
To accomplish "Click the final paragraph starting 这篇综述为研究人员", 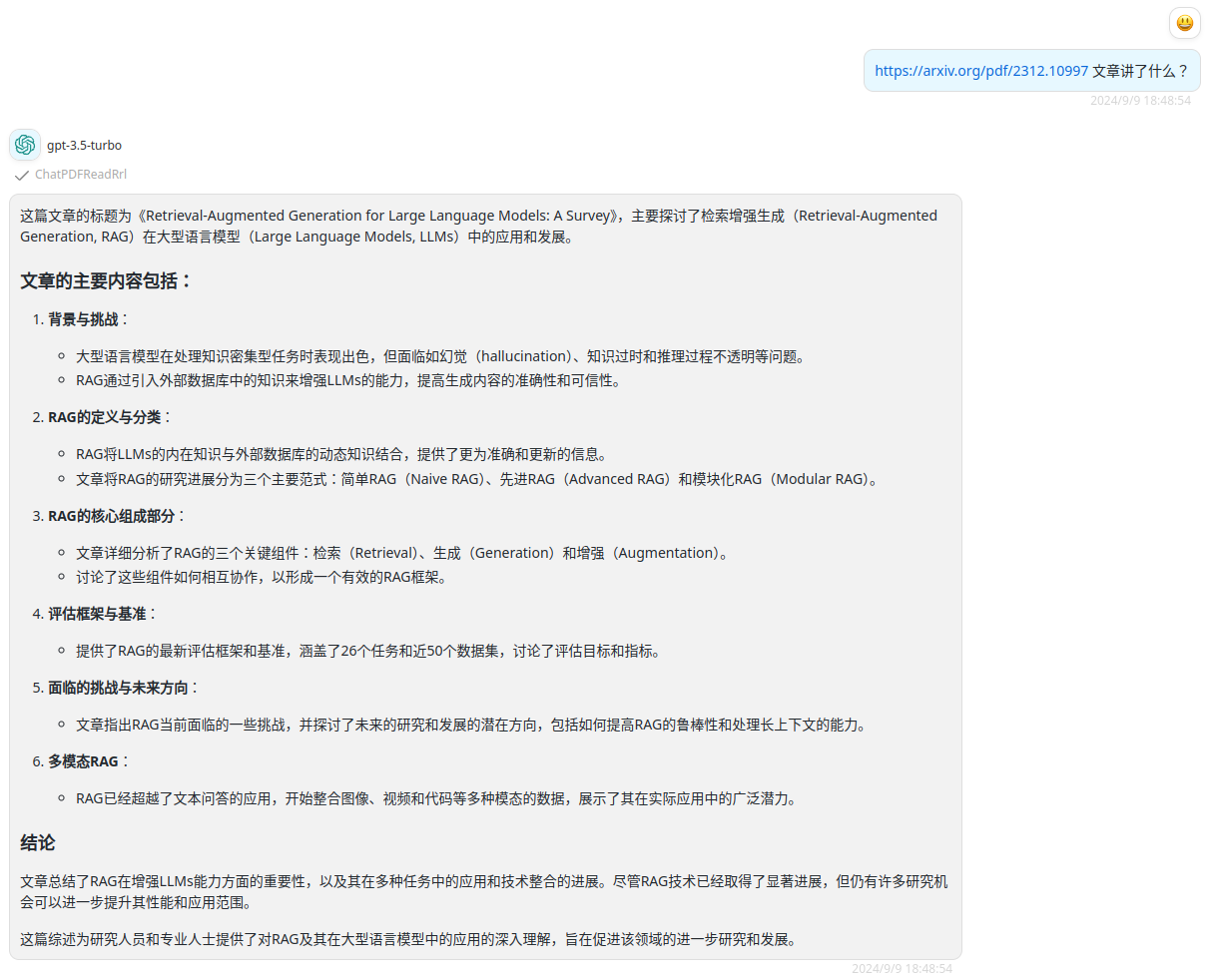I will point(408,939).
